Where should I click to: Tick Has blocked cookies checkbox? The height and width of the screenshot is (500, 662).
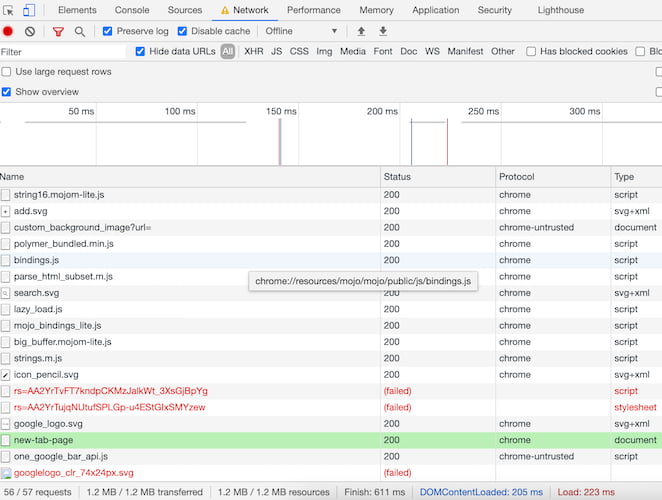coord(531,52)
